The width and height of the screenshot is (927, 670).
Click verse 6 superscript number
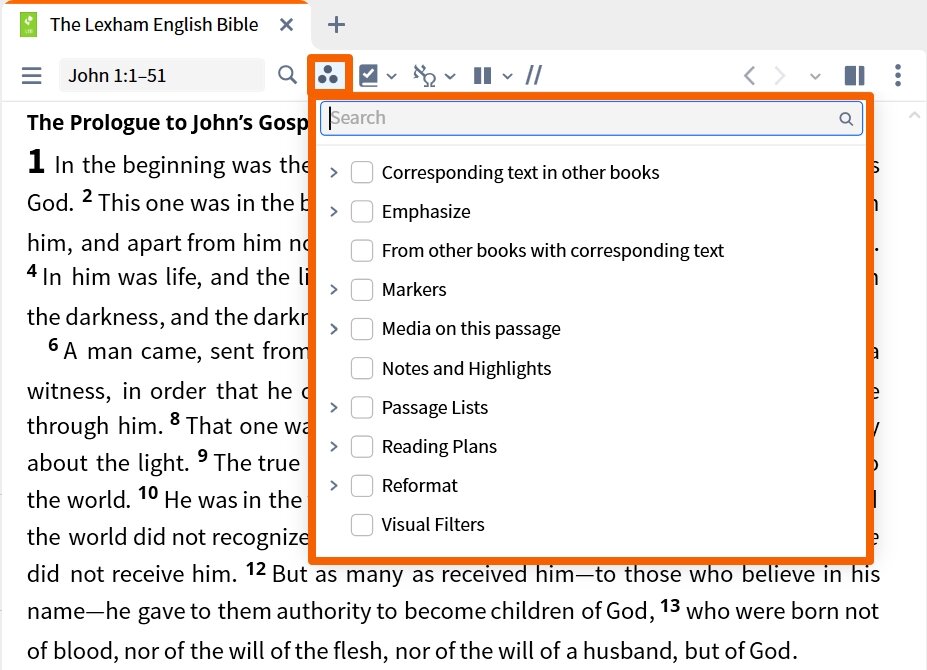click(53, 345)
